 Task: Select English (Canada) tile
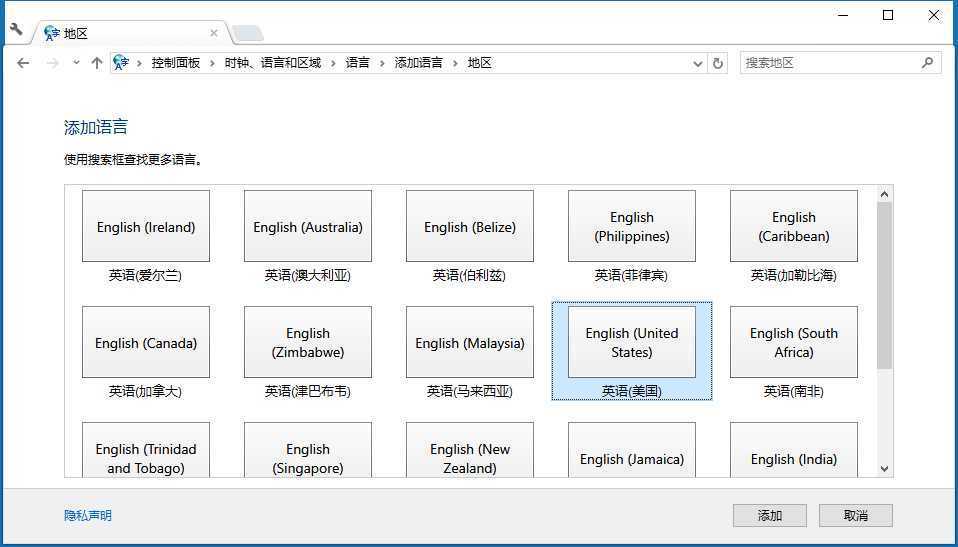[x=146, y=342]
